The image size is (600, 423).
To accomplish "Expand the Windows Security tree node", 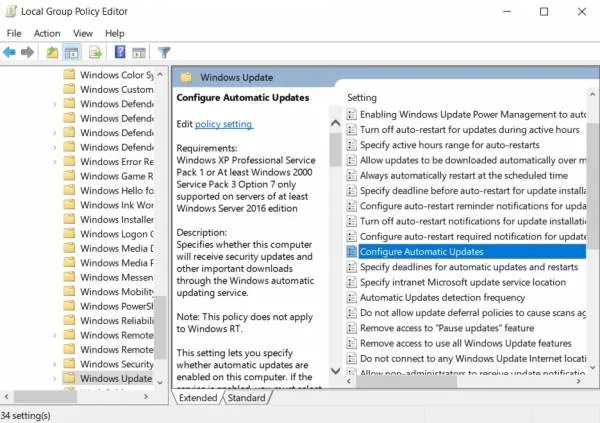I will (55, 364).
